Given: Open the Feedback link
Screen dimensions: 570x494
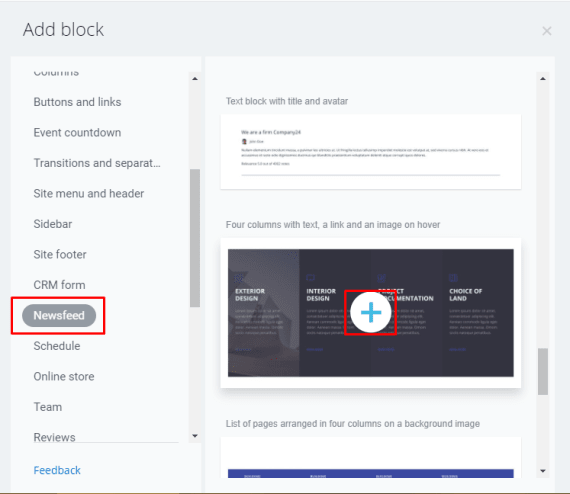Looking at the screenshot, I should point(57,470).
